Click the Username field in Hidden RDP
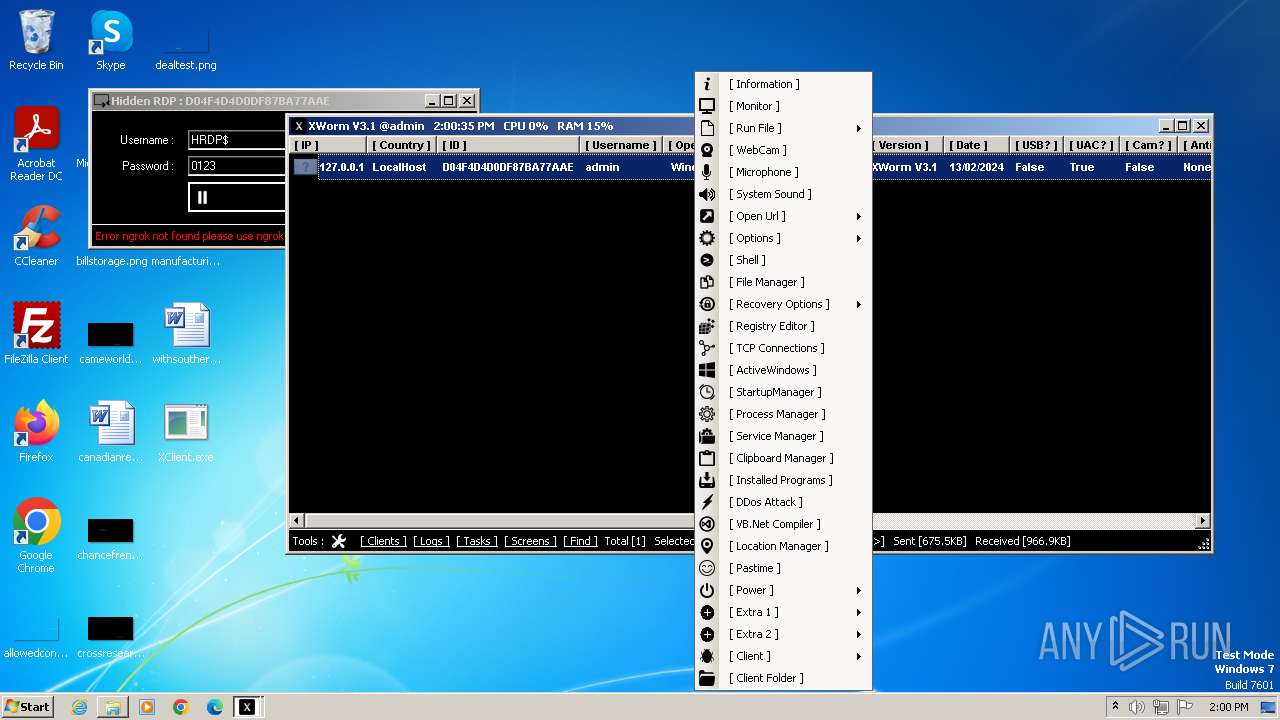The height and width of the screenshot is (720, 1280). click(x=237, y=140)
